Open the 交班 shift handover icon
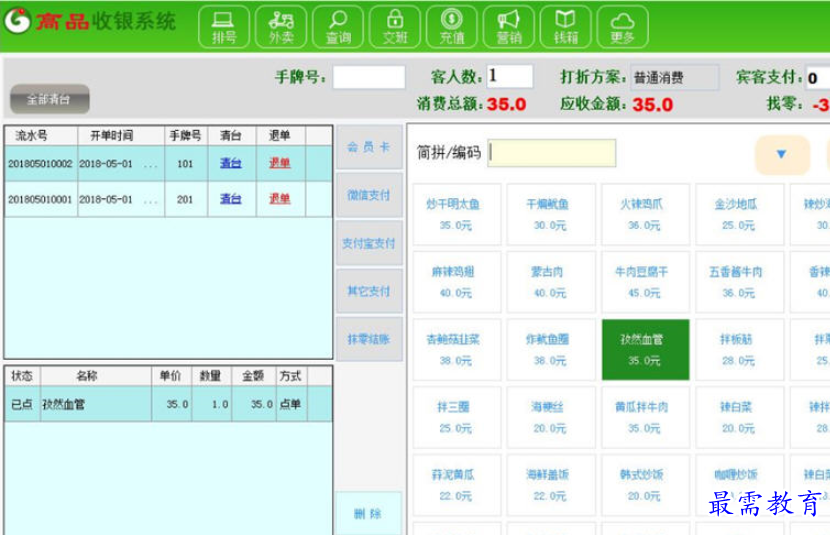Viewport: 830px width, 535px height. (x=395, y=26)
